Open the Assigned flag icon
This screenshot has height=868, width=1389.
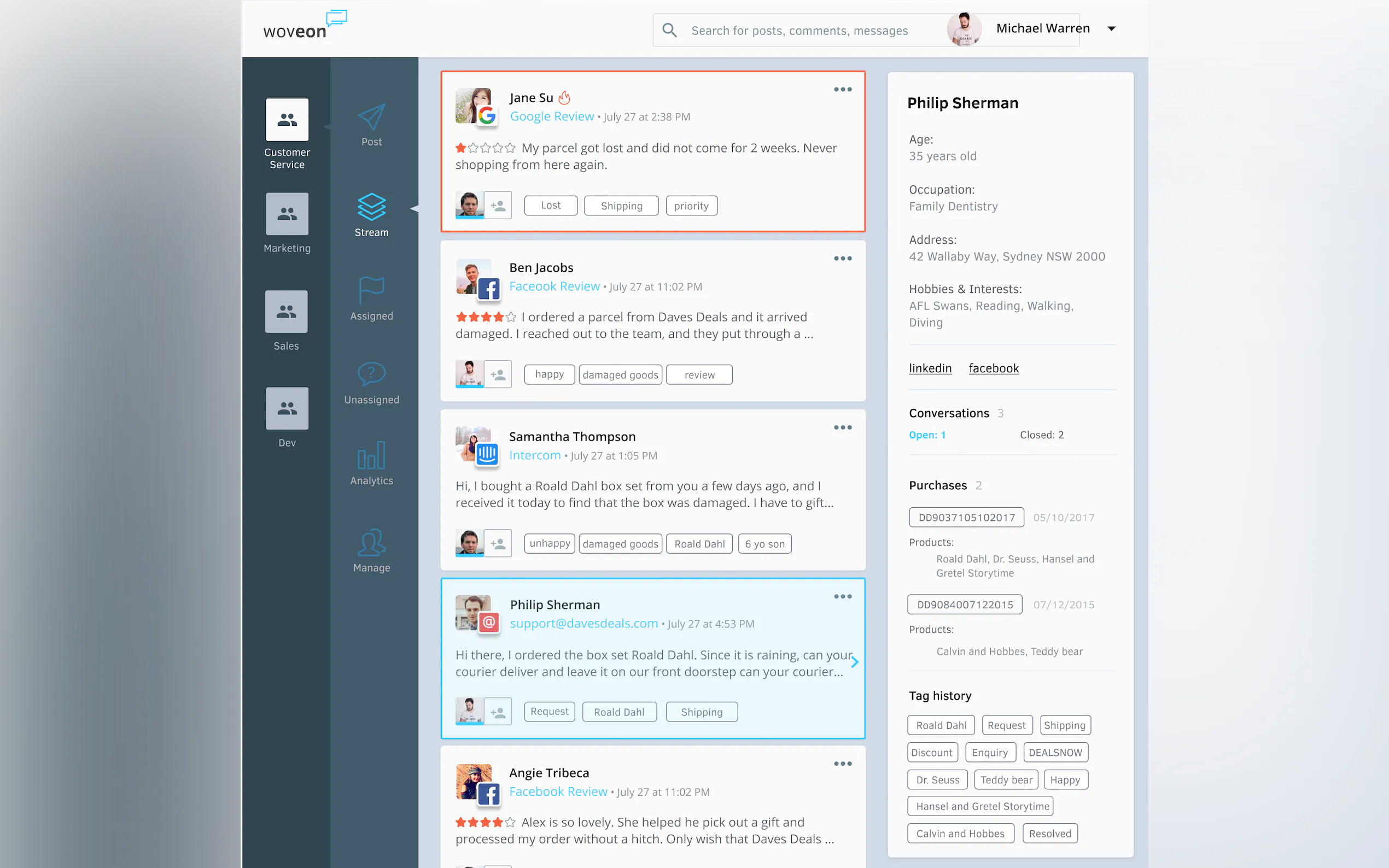(x=371, y=290)
